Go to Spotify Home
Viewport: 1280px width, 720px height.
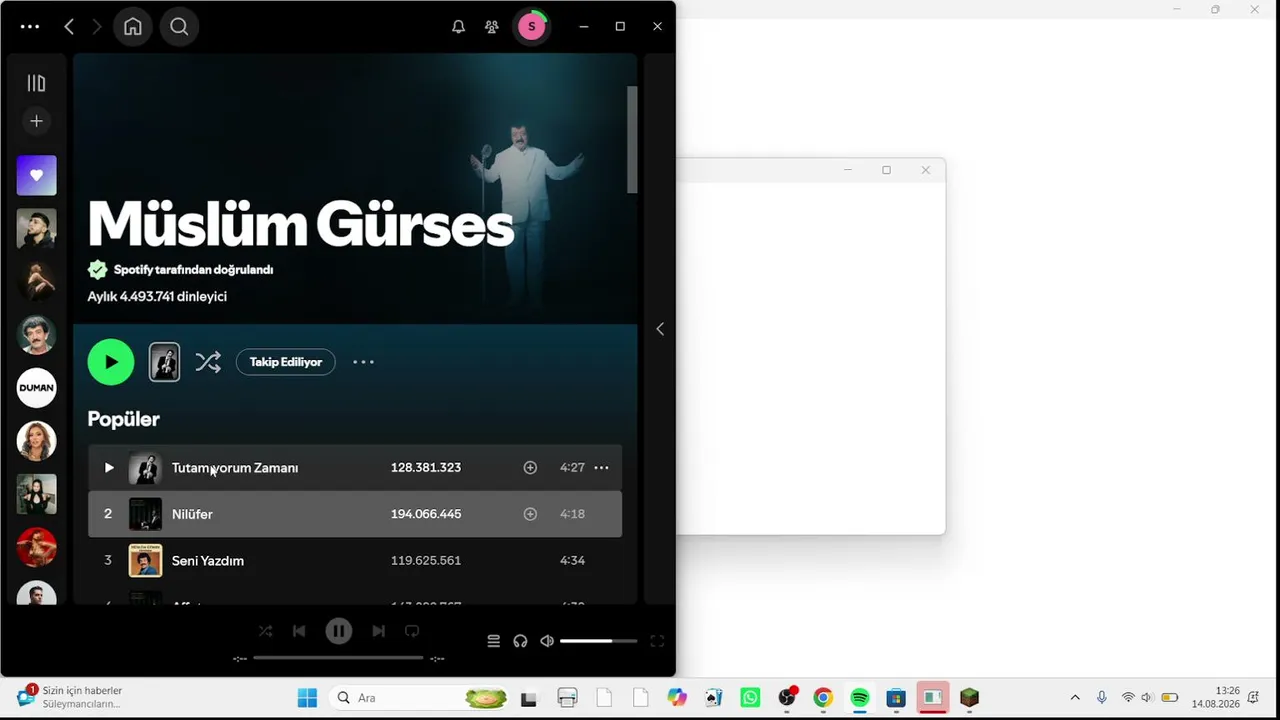point(133,27)
